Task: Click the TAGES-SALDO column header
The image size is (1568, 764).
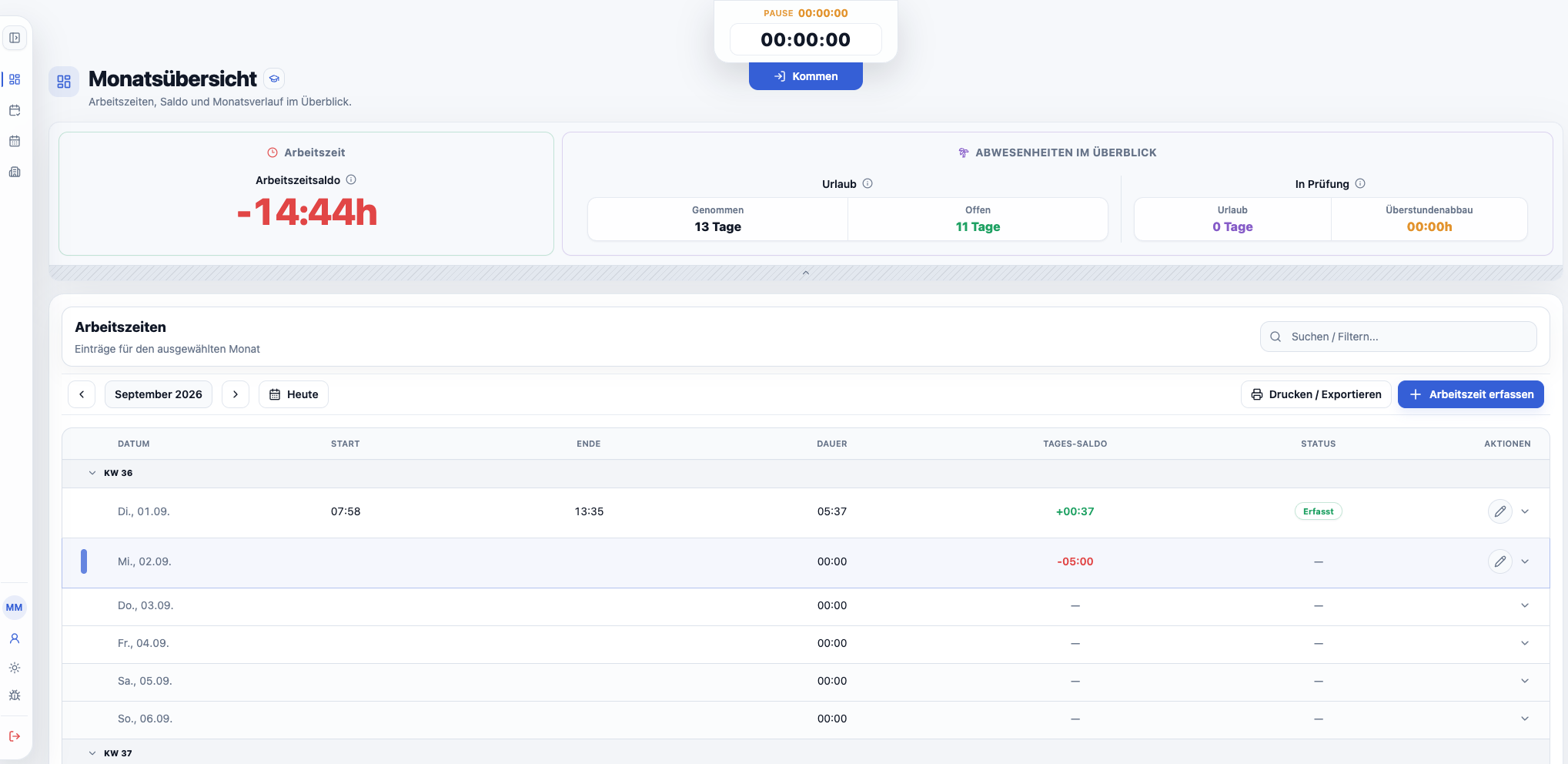Action: [x=1075, y=444]
